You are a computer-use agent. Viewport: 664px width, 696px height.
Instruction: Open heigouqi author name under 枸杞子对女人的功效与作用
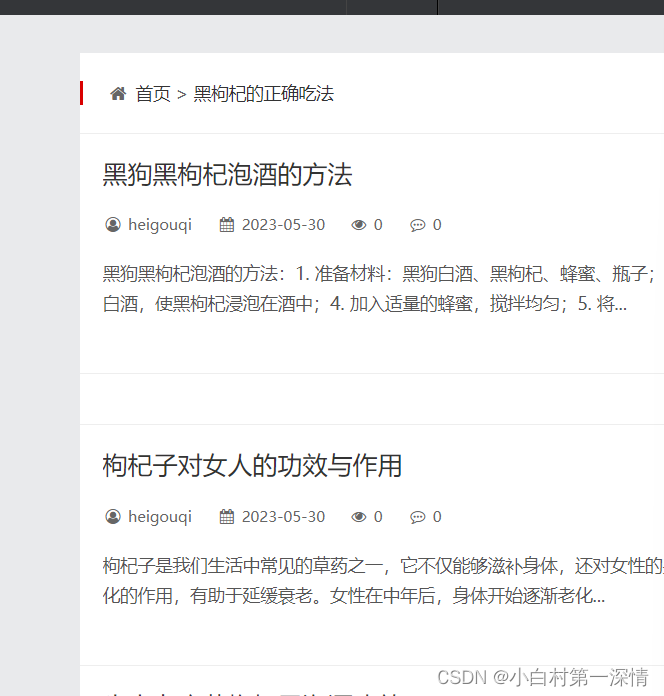pyautogui.click(x=159, y=517)
